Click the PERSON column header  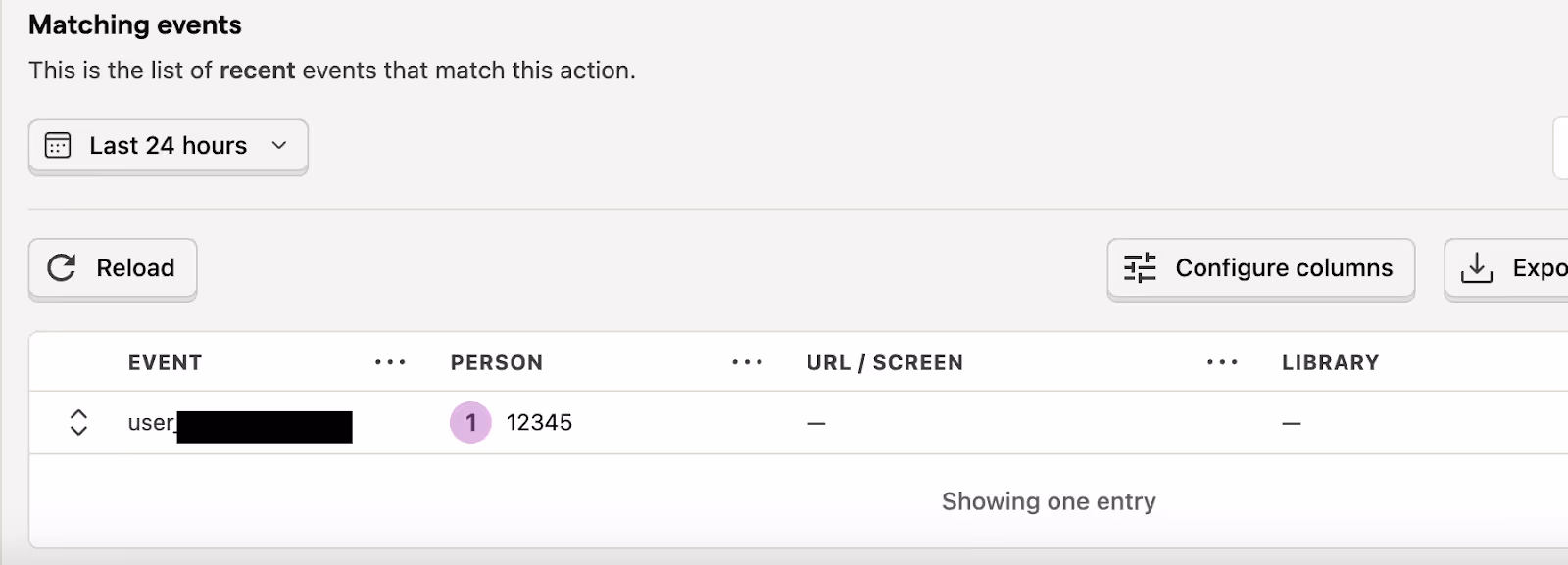point(496,363)
